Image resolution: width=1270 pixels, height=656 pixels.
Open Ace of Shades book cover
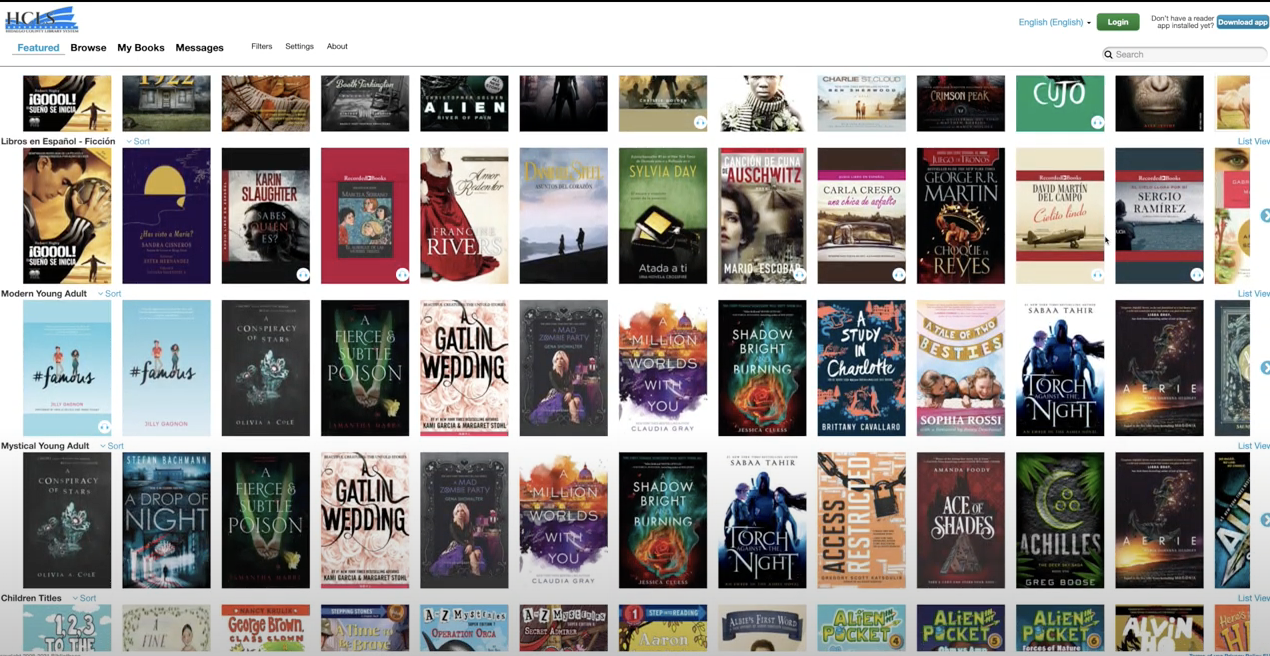pyautogui.click(x=961, y=520)
